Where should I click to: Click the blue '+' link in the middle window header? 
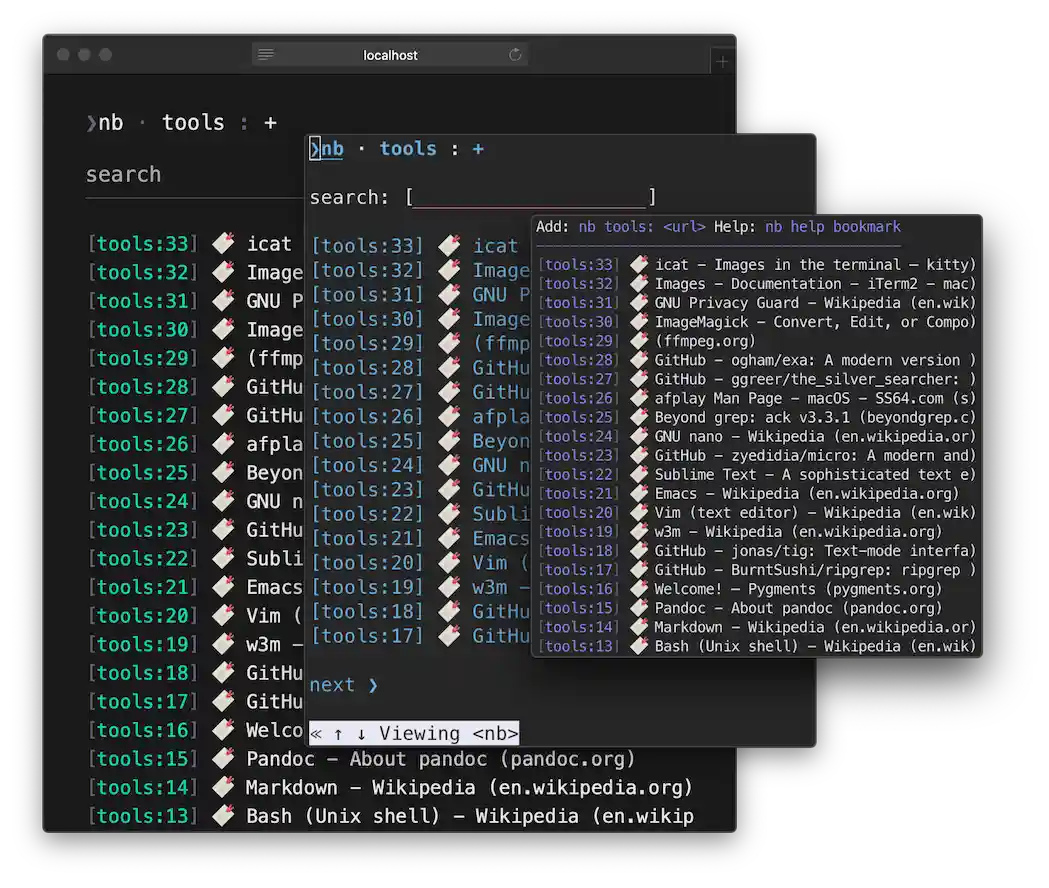tap(478, 149)
